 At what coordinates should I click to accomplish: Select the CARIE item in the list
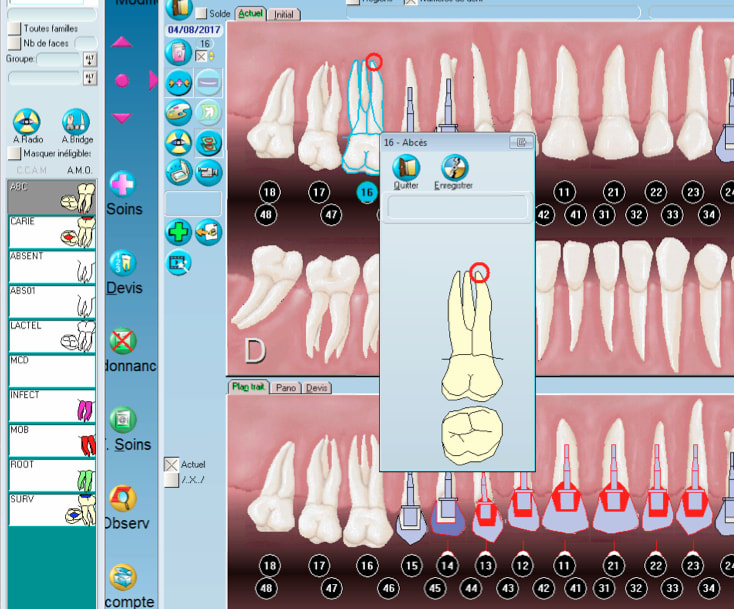(x=51, y=233)
